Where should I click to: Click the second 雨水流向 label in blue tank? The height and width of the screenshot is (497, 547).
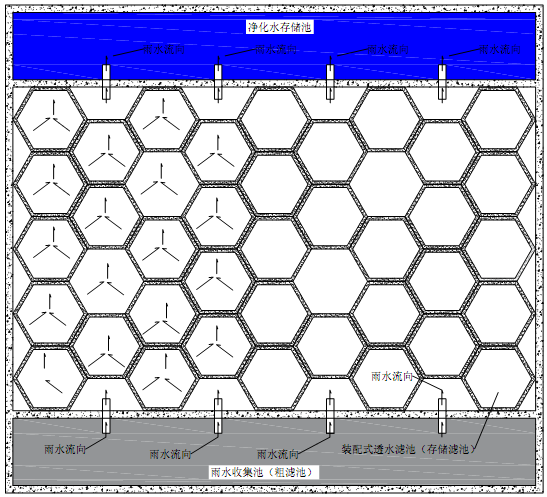tap(276, 50)
